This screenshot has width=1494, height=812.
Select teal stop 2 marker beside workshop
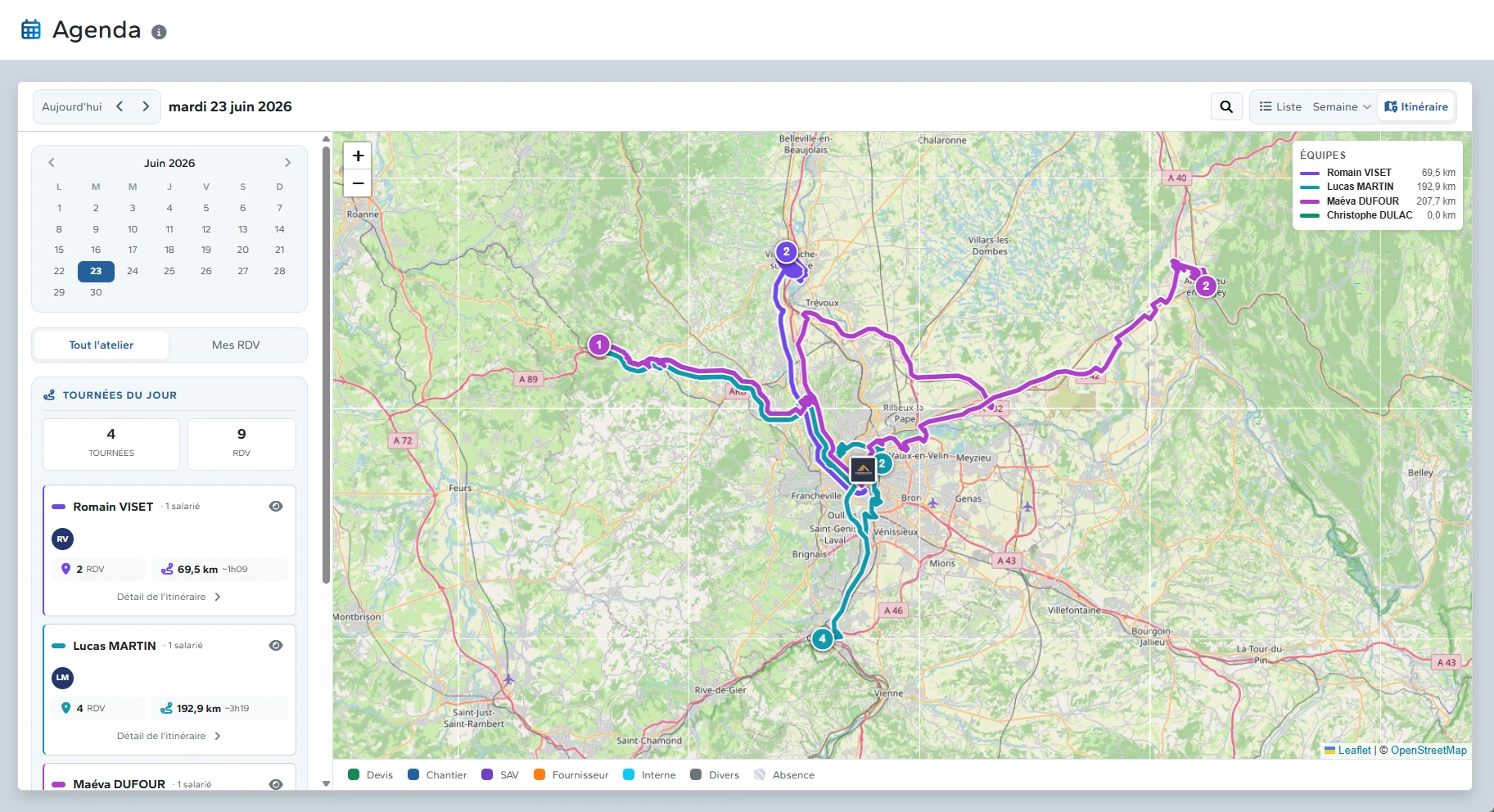click(x=882, y=463)
